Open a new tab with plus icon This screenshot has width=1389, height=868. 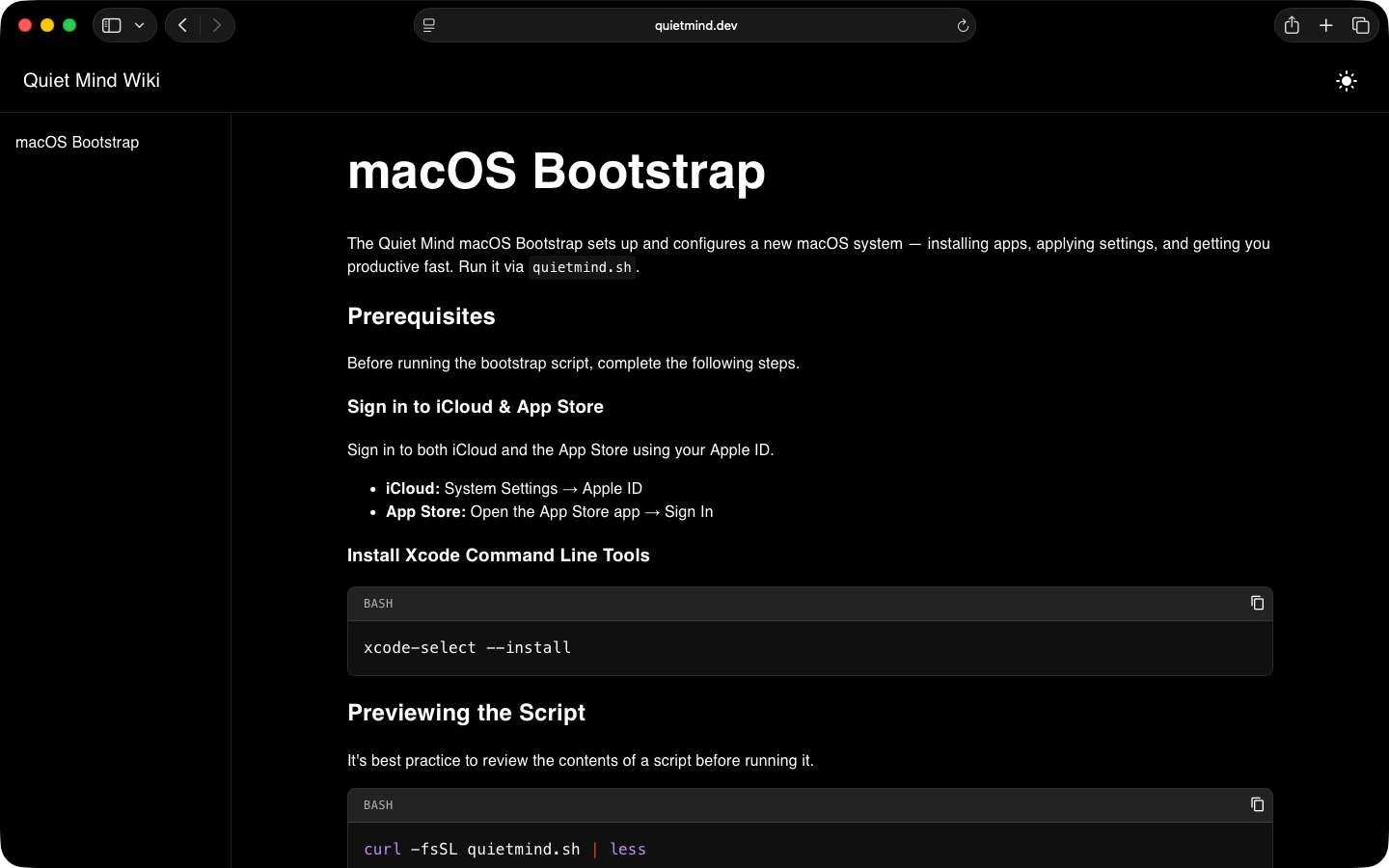(x=1326, y=25)
